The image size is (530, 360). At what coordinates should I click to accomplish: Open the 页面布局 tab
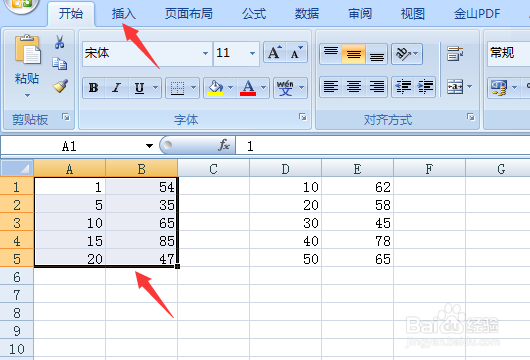point(189,14)
